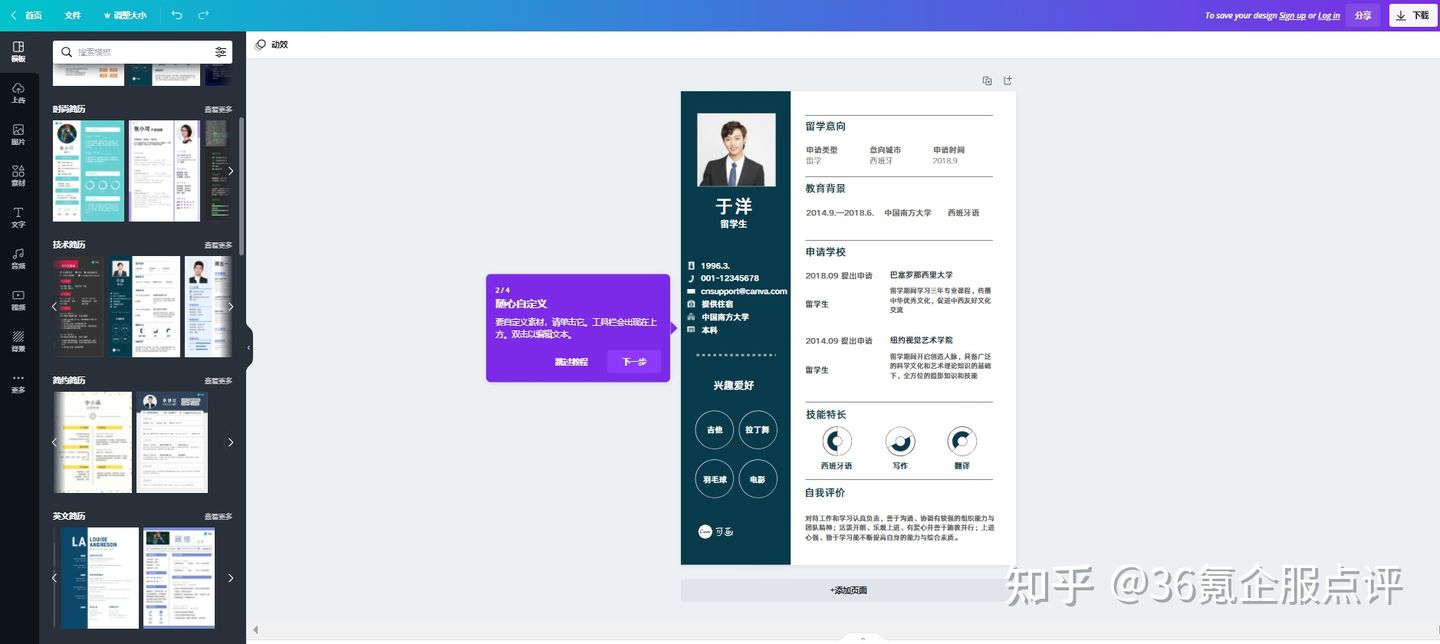1440x644 pixels.
Task: Click the Sign up link in top bar
Action: 1291,14
